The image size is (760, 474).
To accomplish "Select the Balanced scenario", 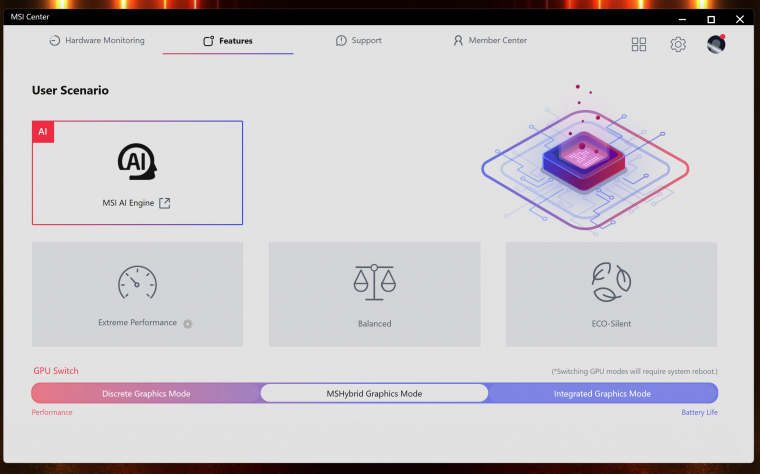I will coord(374,294).
